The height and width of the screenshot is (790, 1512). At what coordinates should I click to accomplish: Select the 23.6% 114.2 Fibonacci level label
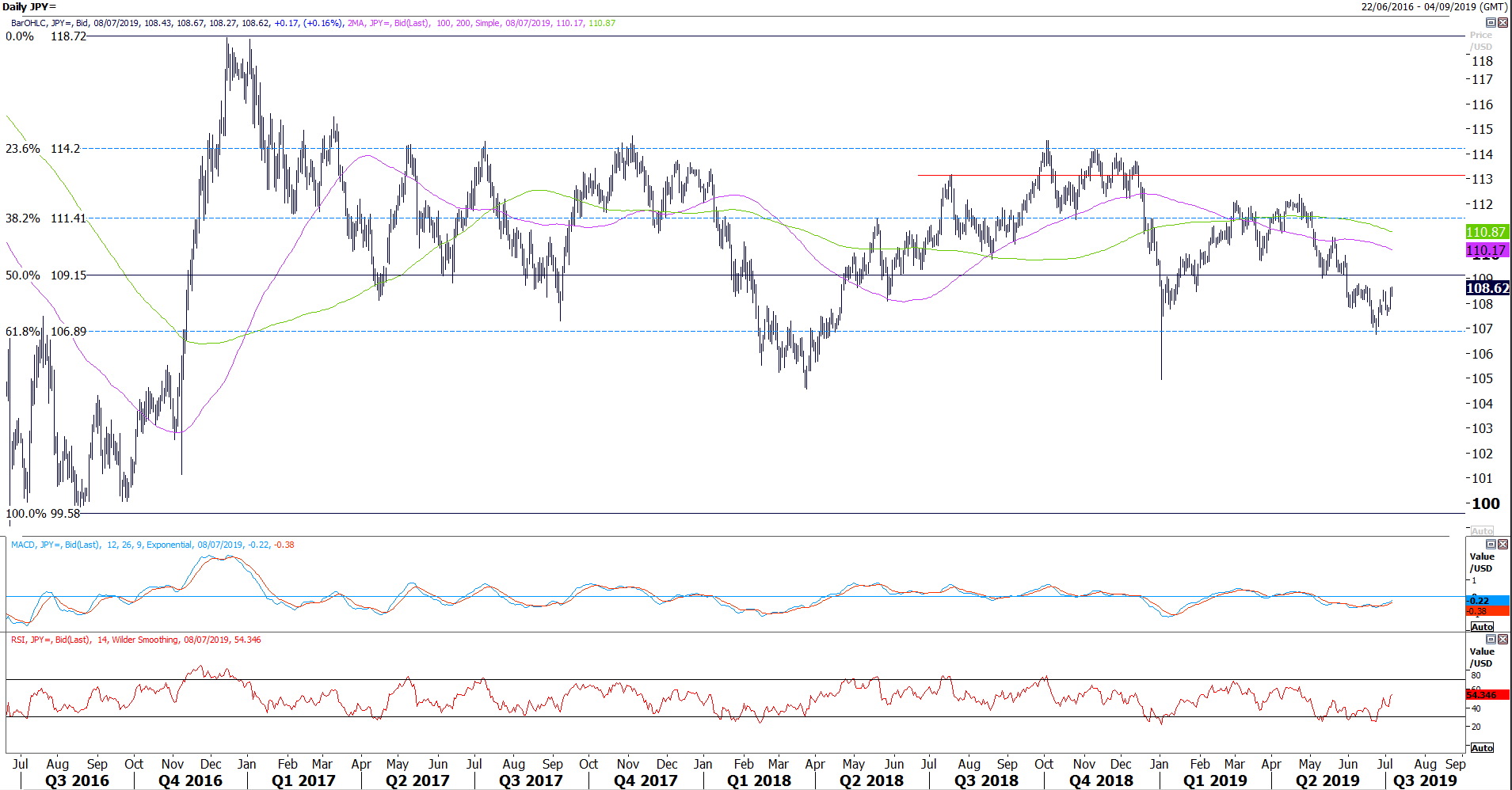[43, 149]
